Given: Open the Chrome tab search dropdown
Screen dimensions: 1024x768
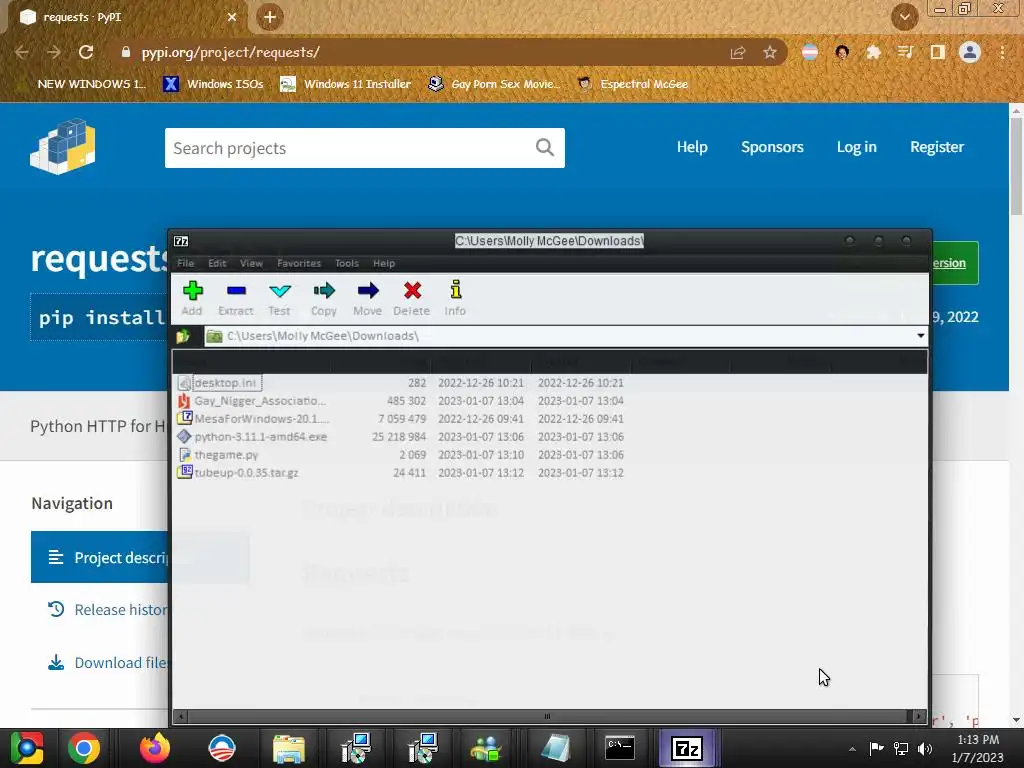Looking at the screenshot, I should point(904,17).
